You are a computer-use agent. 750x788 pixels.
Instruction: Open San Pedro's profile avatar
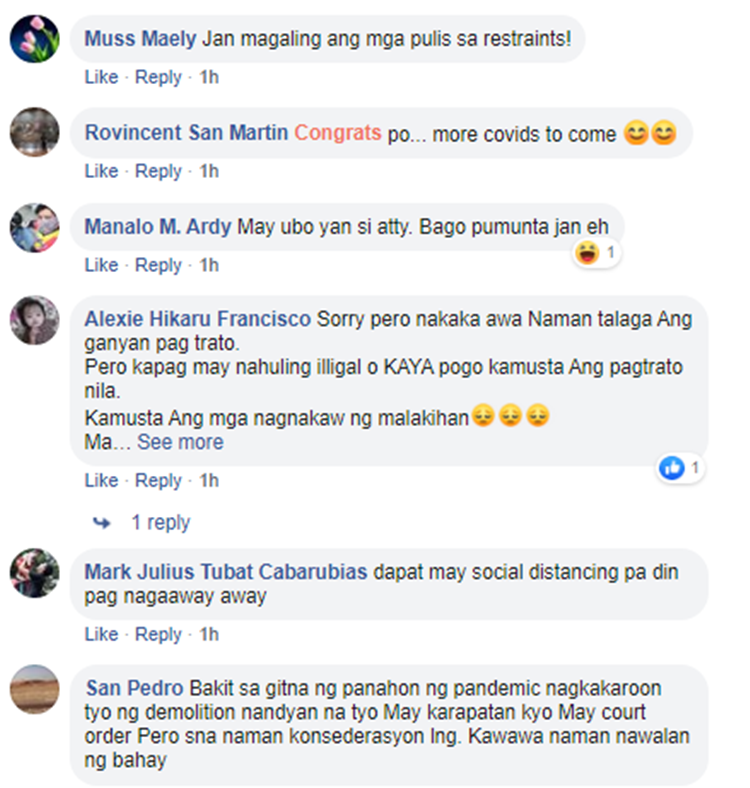(x=35, y=690)
